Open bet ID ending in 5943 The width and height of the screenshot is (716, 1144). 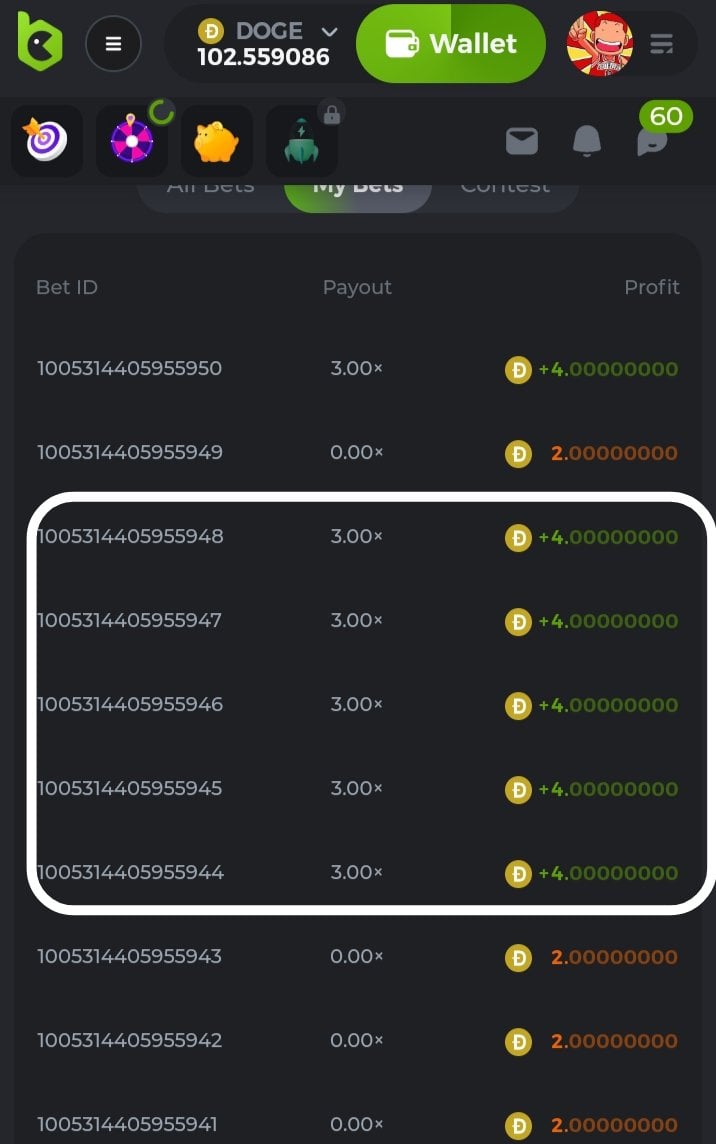coord(129,956)
